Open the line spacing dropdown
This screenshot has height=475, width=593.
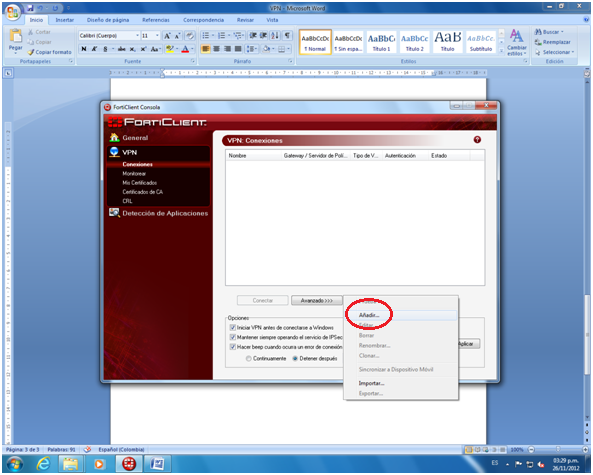click(251, 49)
